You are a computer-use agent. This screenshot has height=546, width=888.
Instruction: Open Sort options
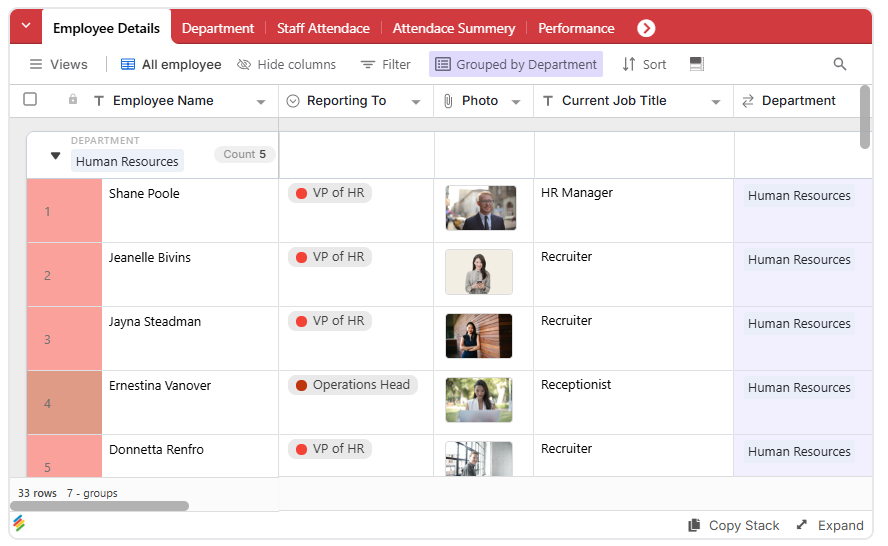tap(644, 65)
